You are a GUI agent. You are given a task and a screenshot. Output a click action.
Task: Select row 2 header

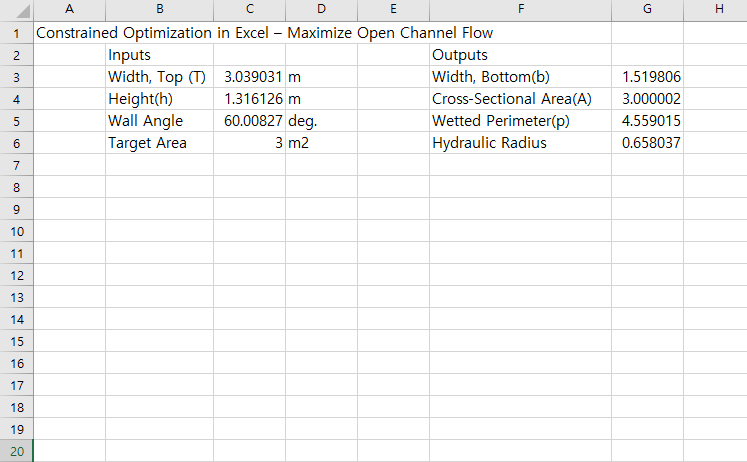pyautogui.click(x=17, y=55)
